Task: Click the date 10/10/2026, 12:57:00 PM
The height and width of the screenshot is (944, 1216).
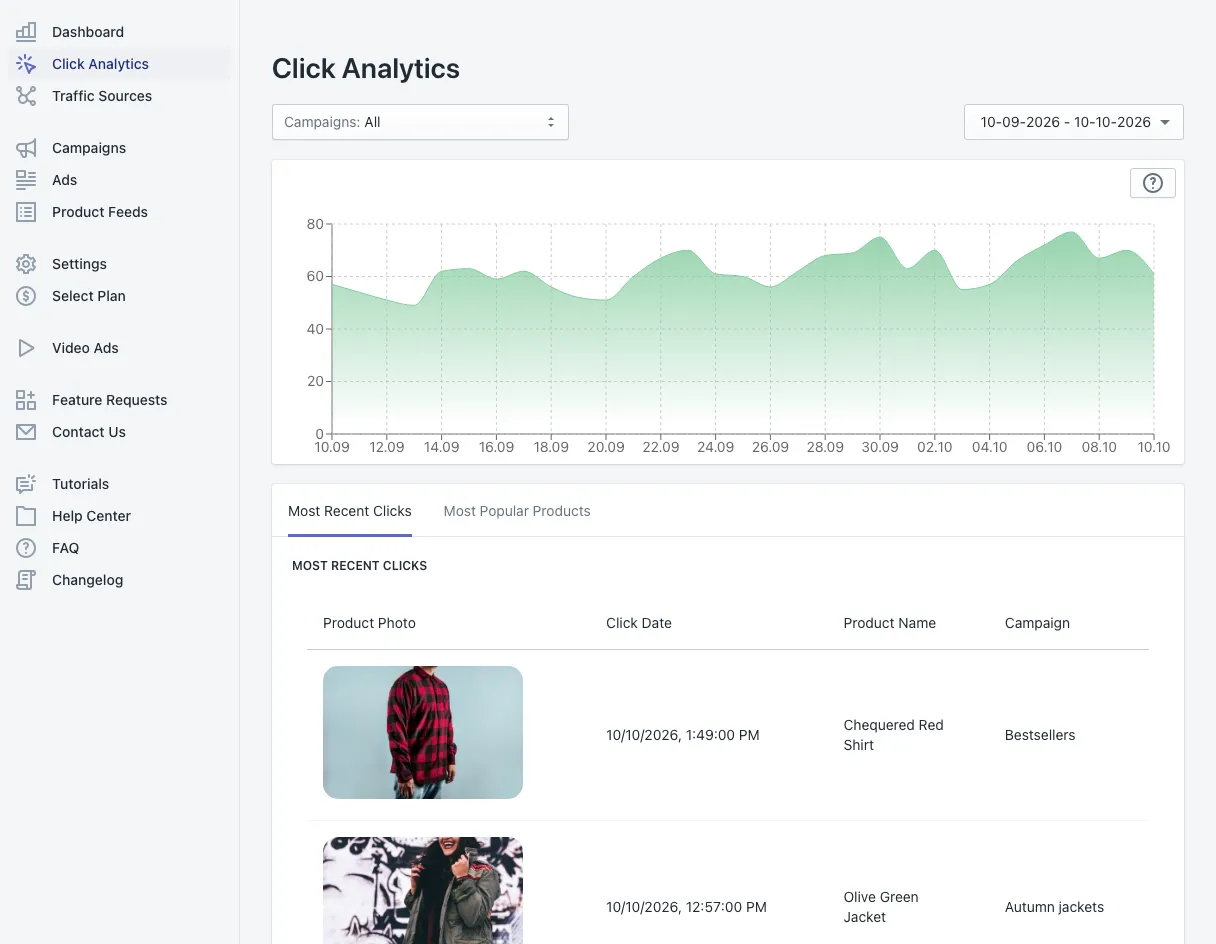Action: pos(686,907)
